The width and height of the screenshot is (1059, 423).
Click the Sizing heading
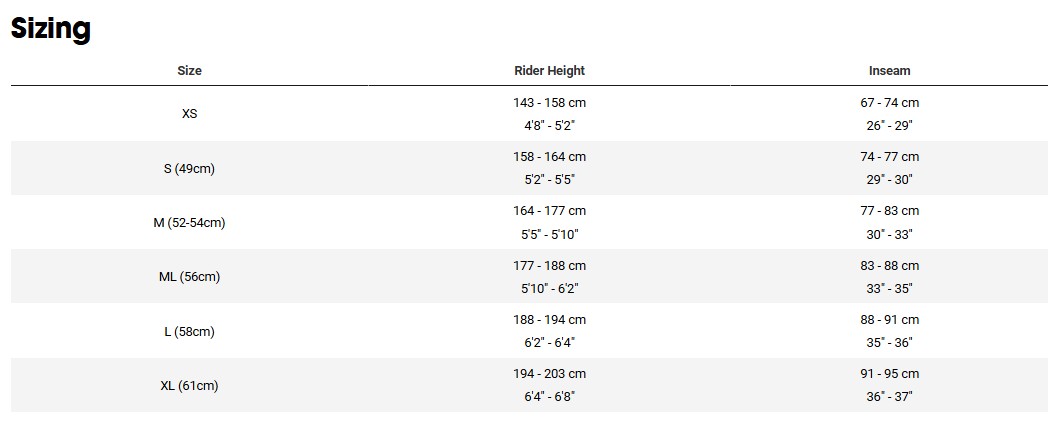(51, 28)
